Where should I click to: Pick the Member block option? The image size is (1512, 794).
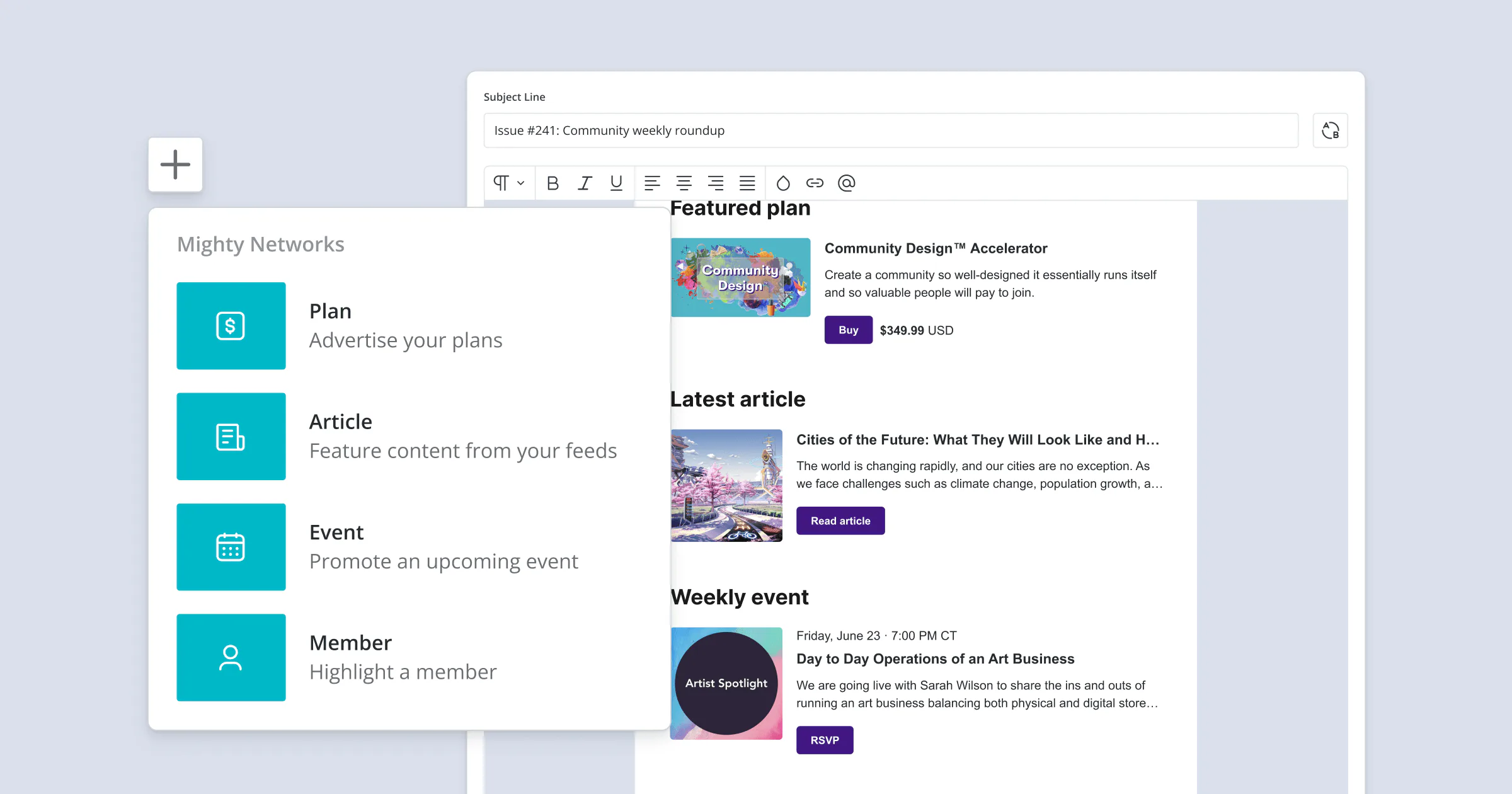231,657
